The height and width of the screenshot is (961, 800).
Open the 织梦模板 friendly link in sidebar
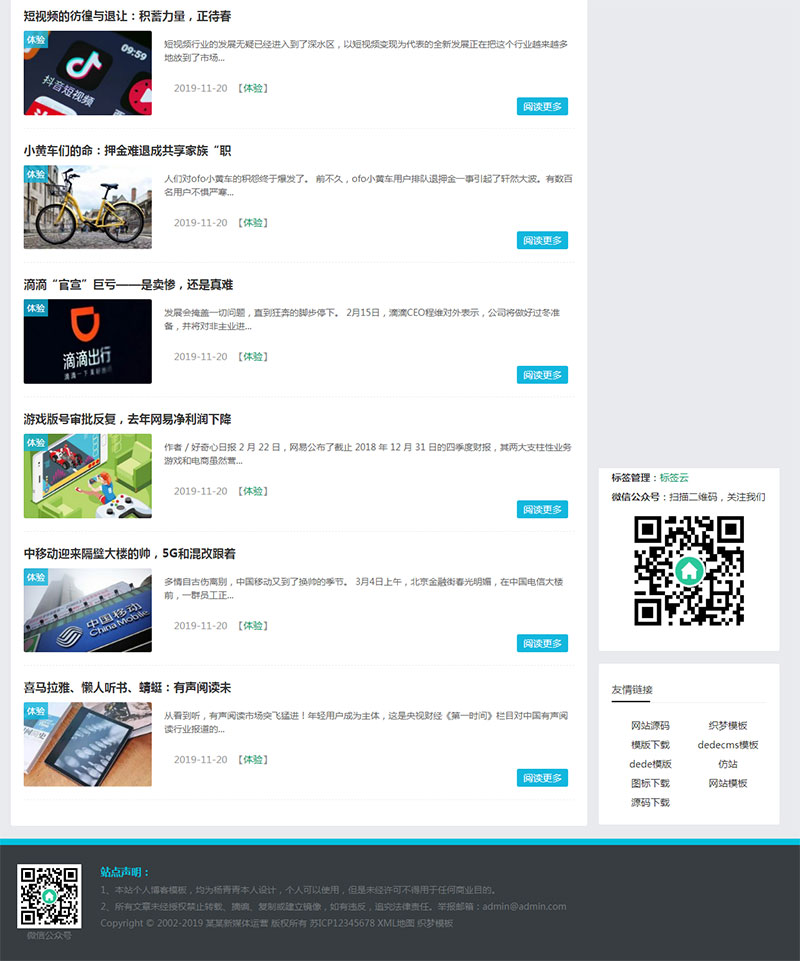pos(728,726)
